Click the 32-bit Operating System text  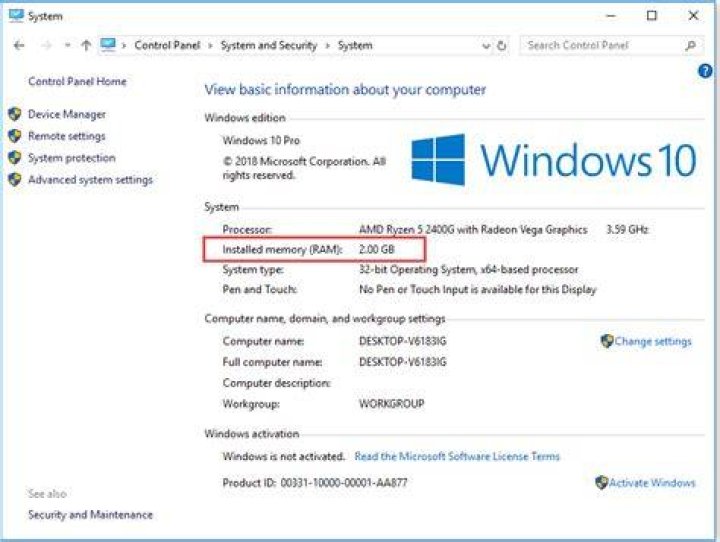pyautogui.click(x=469, y=270)
